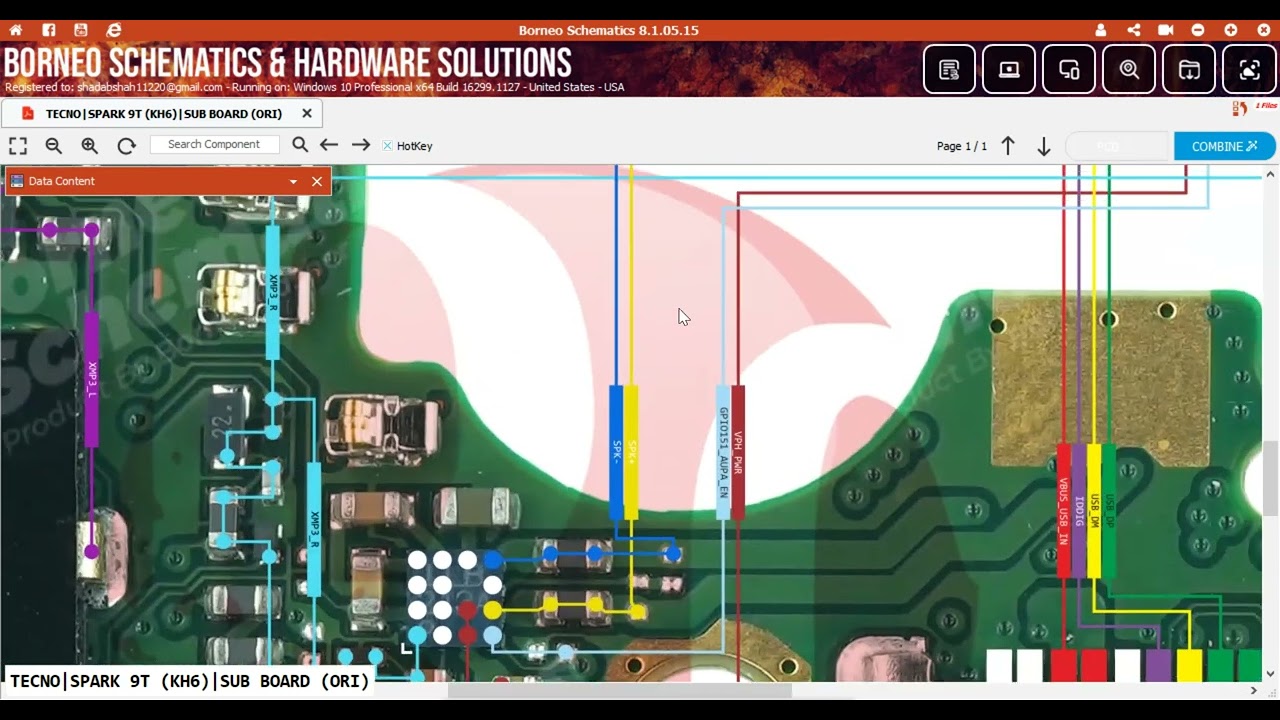Click the Data Content panel title
The image size is (1280, 720).
click(x=62, y=181)
